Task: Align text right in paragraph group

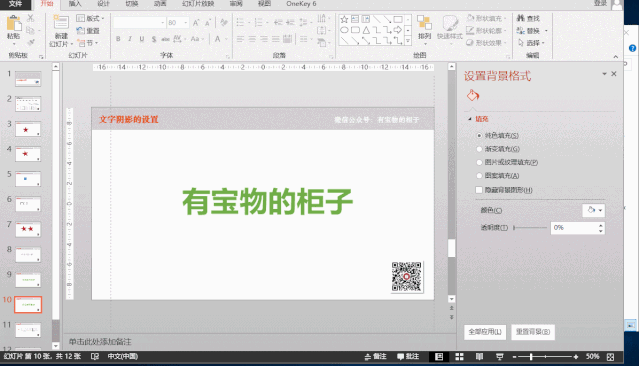Action: [264, 39]
